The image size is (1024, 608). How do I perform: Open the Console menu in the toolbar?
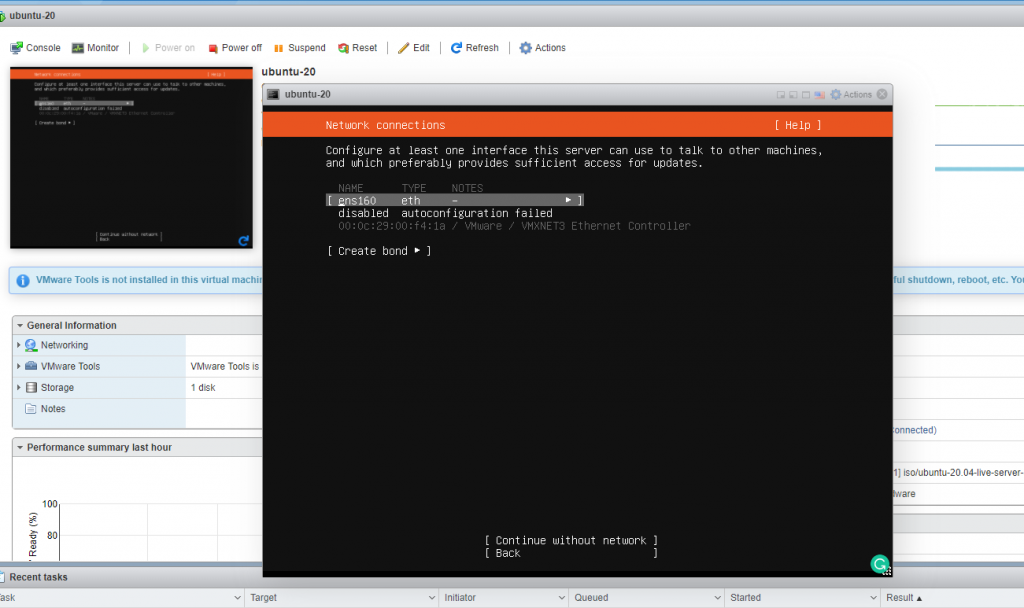coord(35,47)
